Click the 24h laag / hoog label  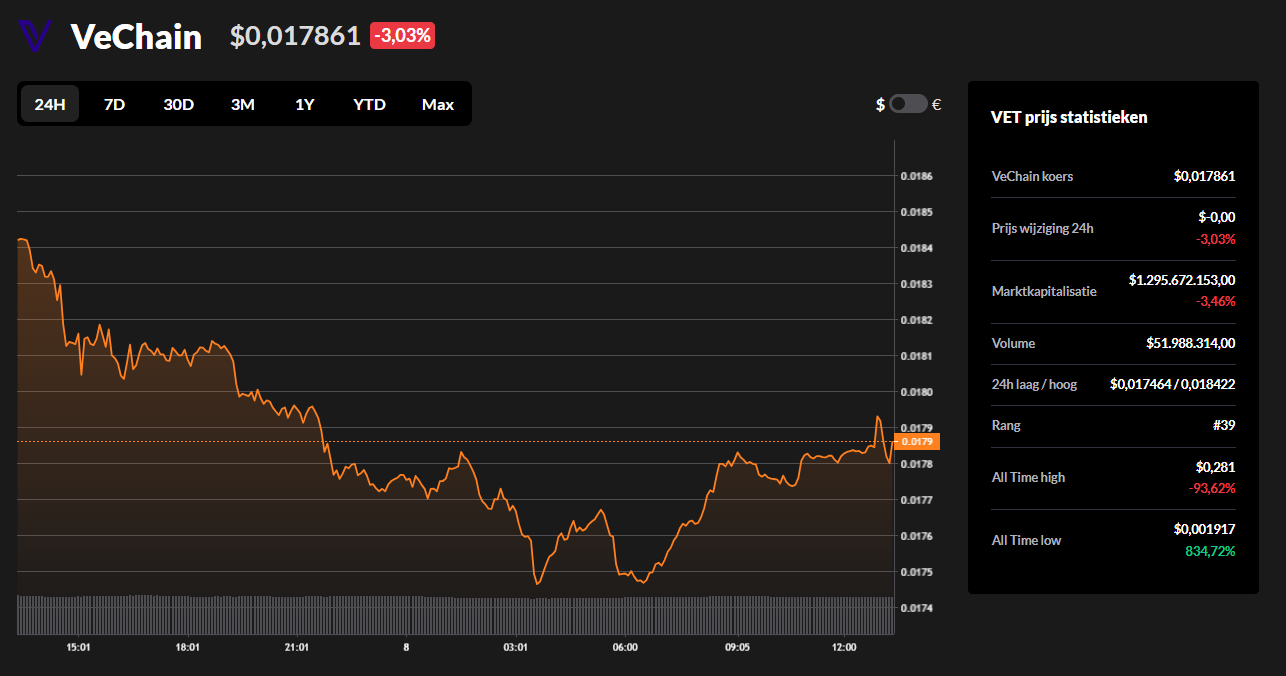[x=1034, y=384]
